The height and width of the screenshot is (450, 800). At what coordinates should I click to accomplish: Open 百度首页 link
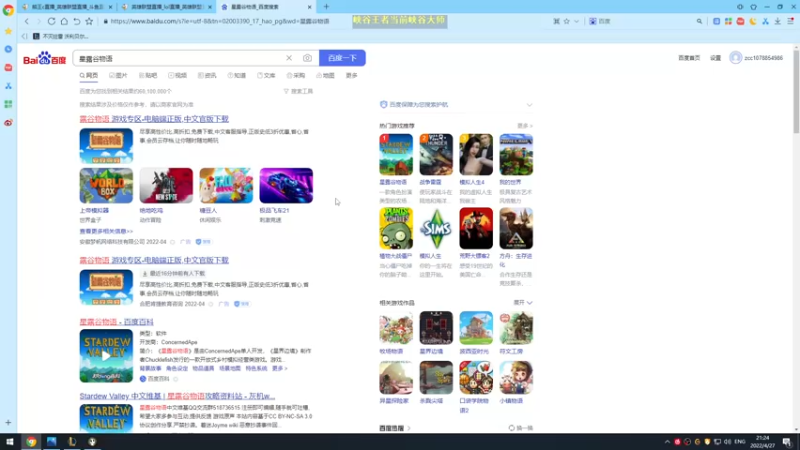coord(689,58)
